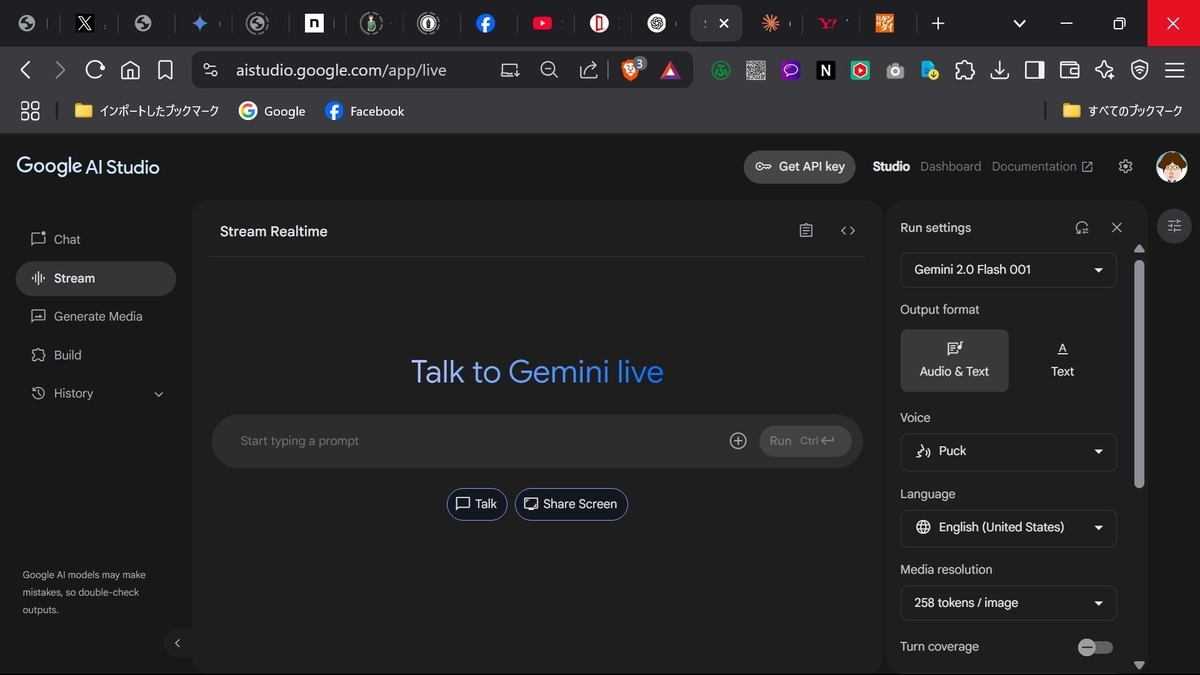Click the Run button

[x=805, y=441]
